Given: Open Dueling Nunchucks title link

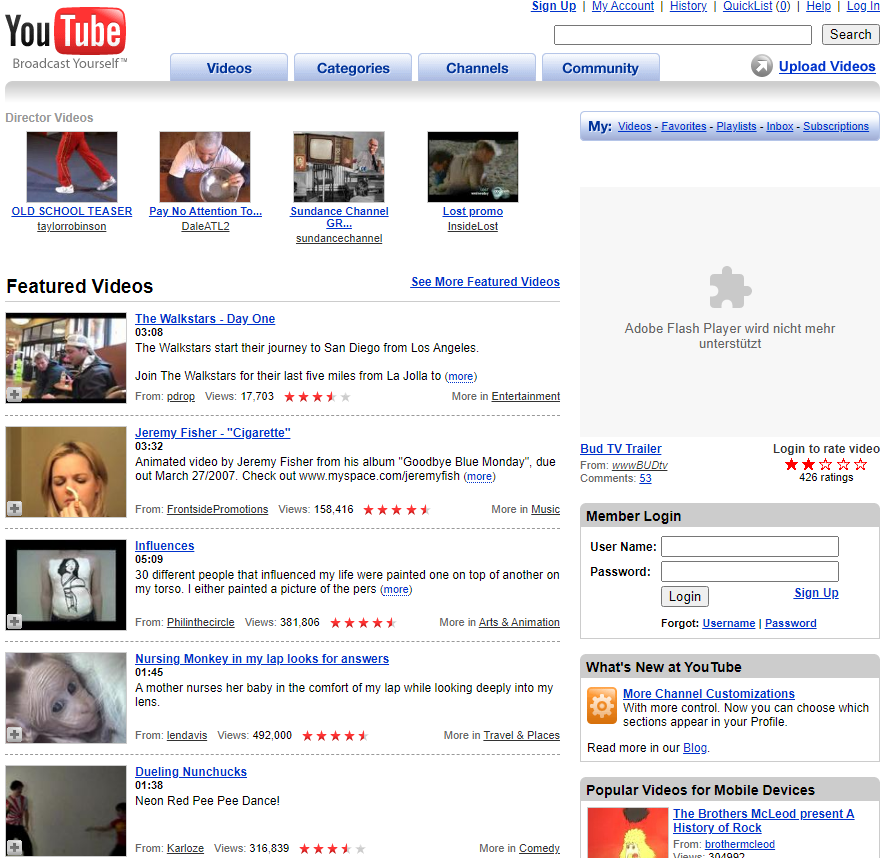Looking at the screenshot, I should tap(191, 772).
